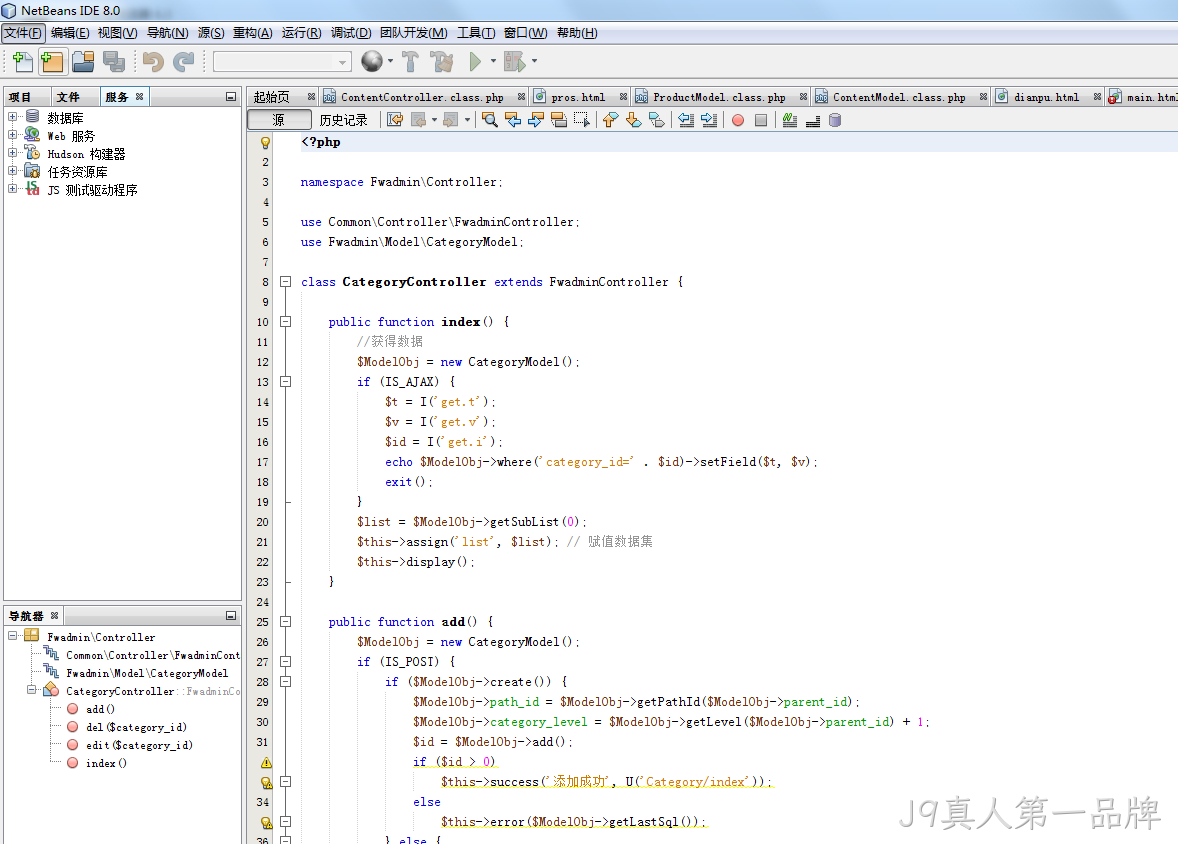This screenshot has width=1178, height=844.
Task: Expand the JS 测试驱动程序 node
Action: [x=13, y=189]
